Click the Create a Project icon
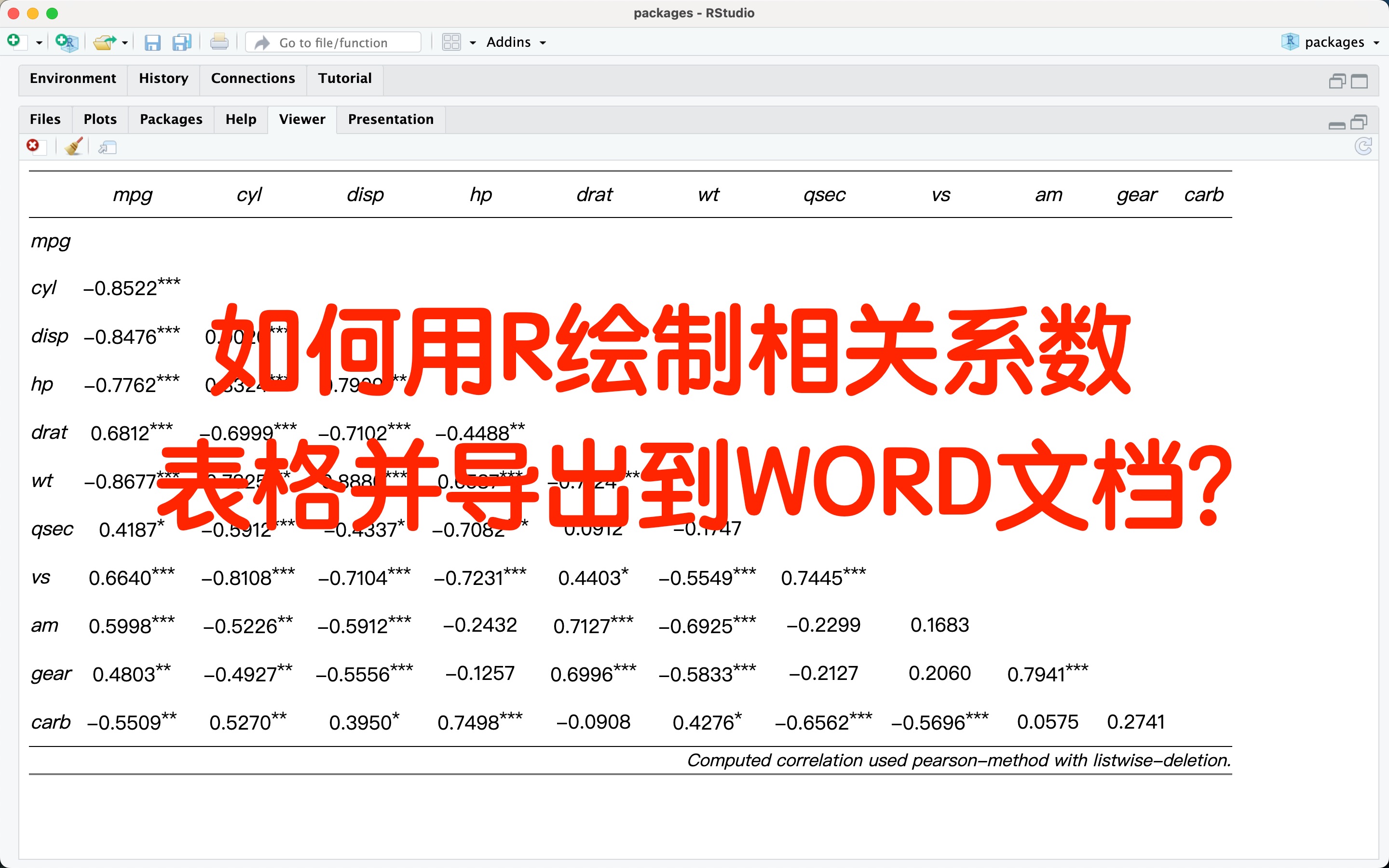This screenshot has height=868, width=1389. pyautogui.click(x=67, y=42)
